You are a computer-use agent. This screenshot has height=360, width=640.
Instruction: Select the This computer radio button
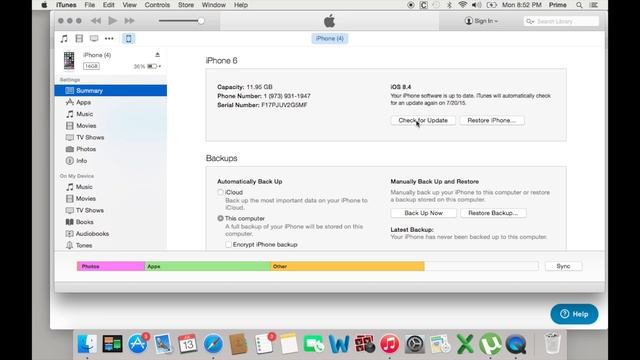pos(220,218)
